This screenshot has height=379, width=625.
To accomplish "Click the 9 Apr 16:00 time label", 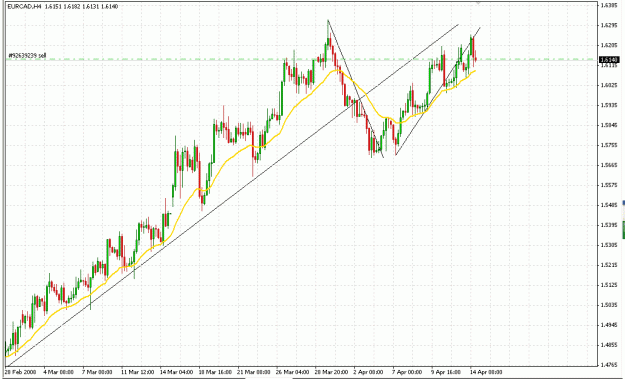I will click(446, 372).
